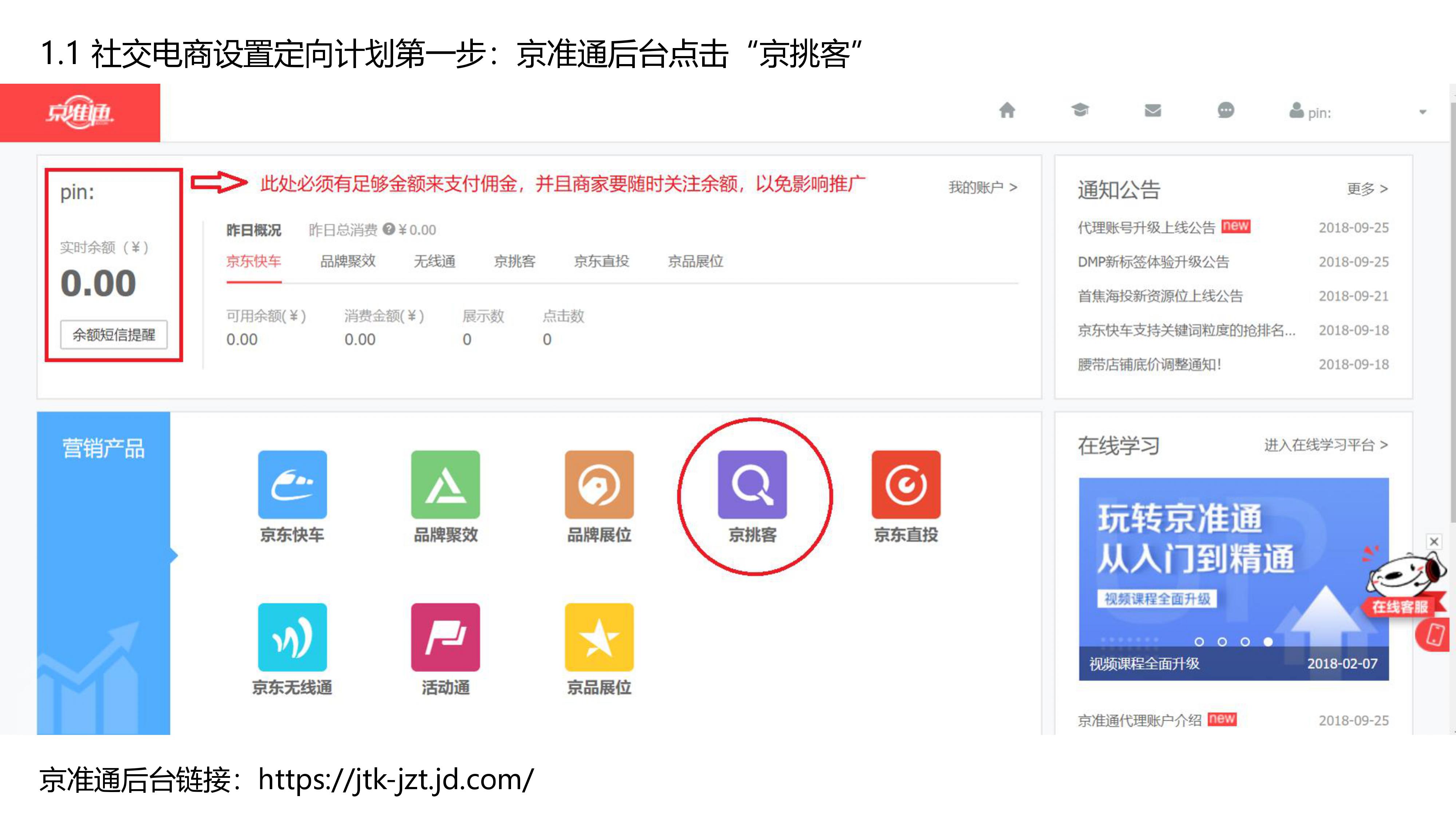This screenshot has width=1456, height=819.
Task: Select the 京东快车 overview tab
Action: tap(254, 261)
